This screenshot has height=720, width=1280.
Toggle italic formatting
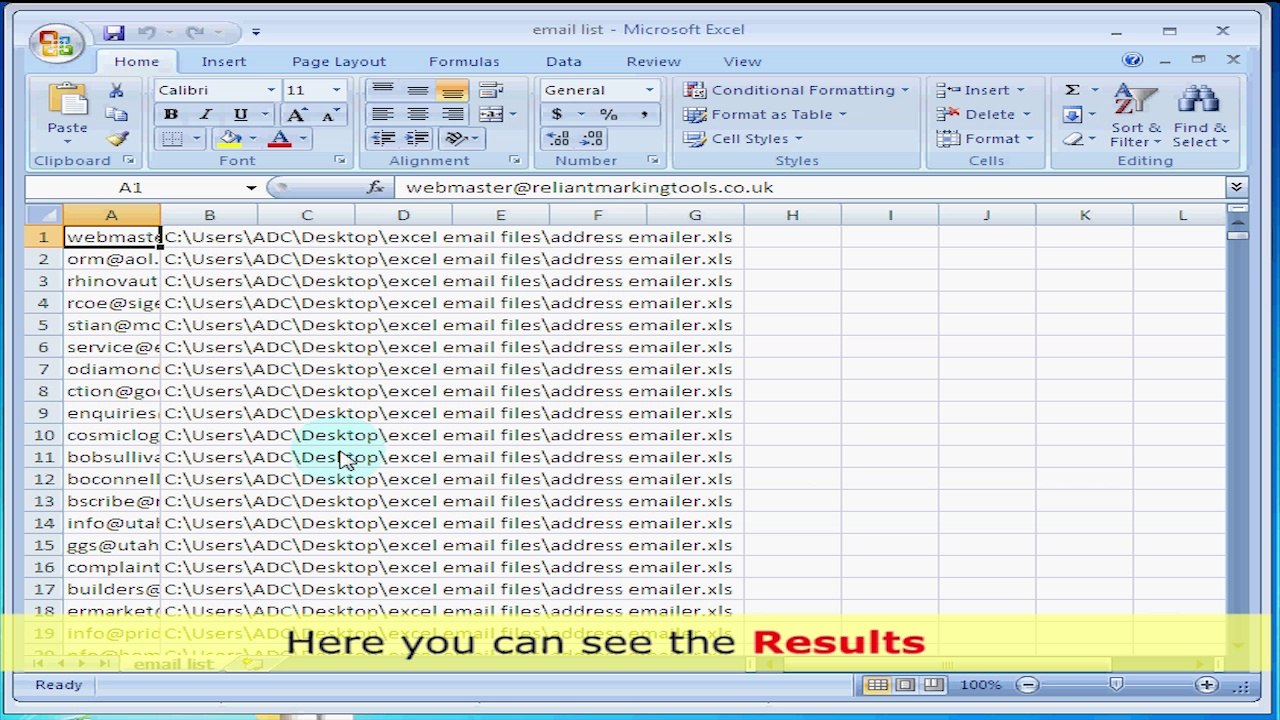click(205, 115)
